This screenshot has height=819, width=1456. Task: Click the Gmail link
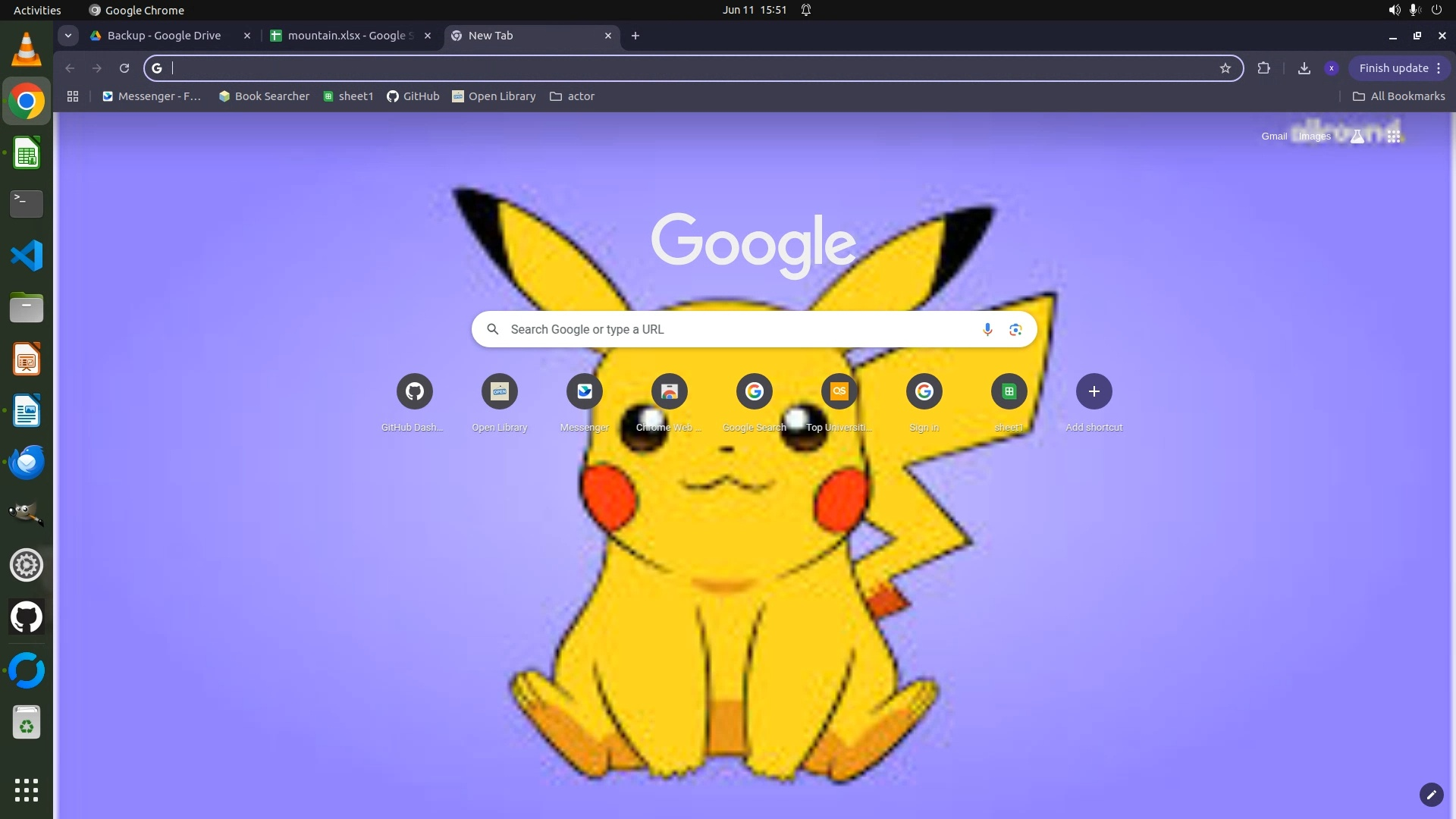click(x=1274, y=136)
